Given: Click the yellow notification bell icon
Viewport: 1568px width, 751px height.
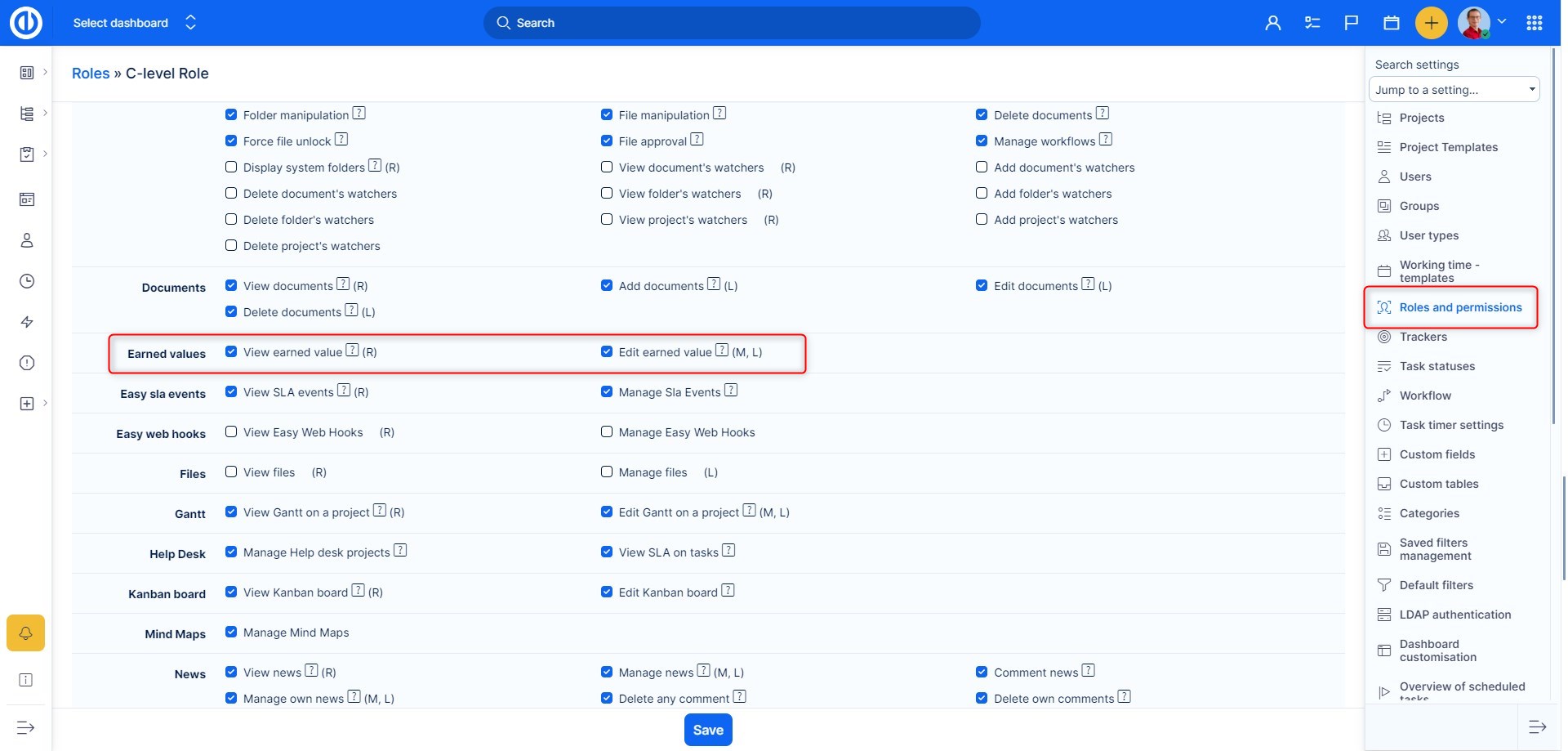Looking at the screenshot, I should (26, 633).
